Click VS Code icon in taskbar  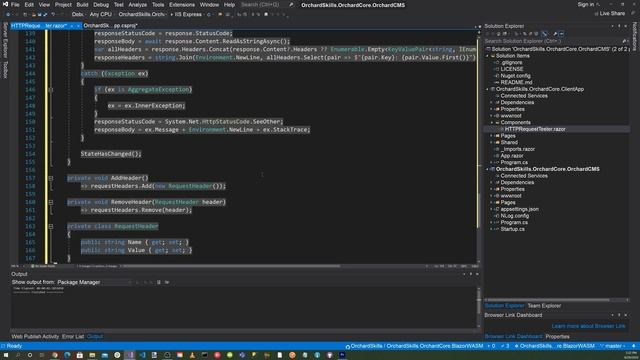[x=142, y=355]
